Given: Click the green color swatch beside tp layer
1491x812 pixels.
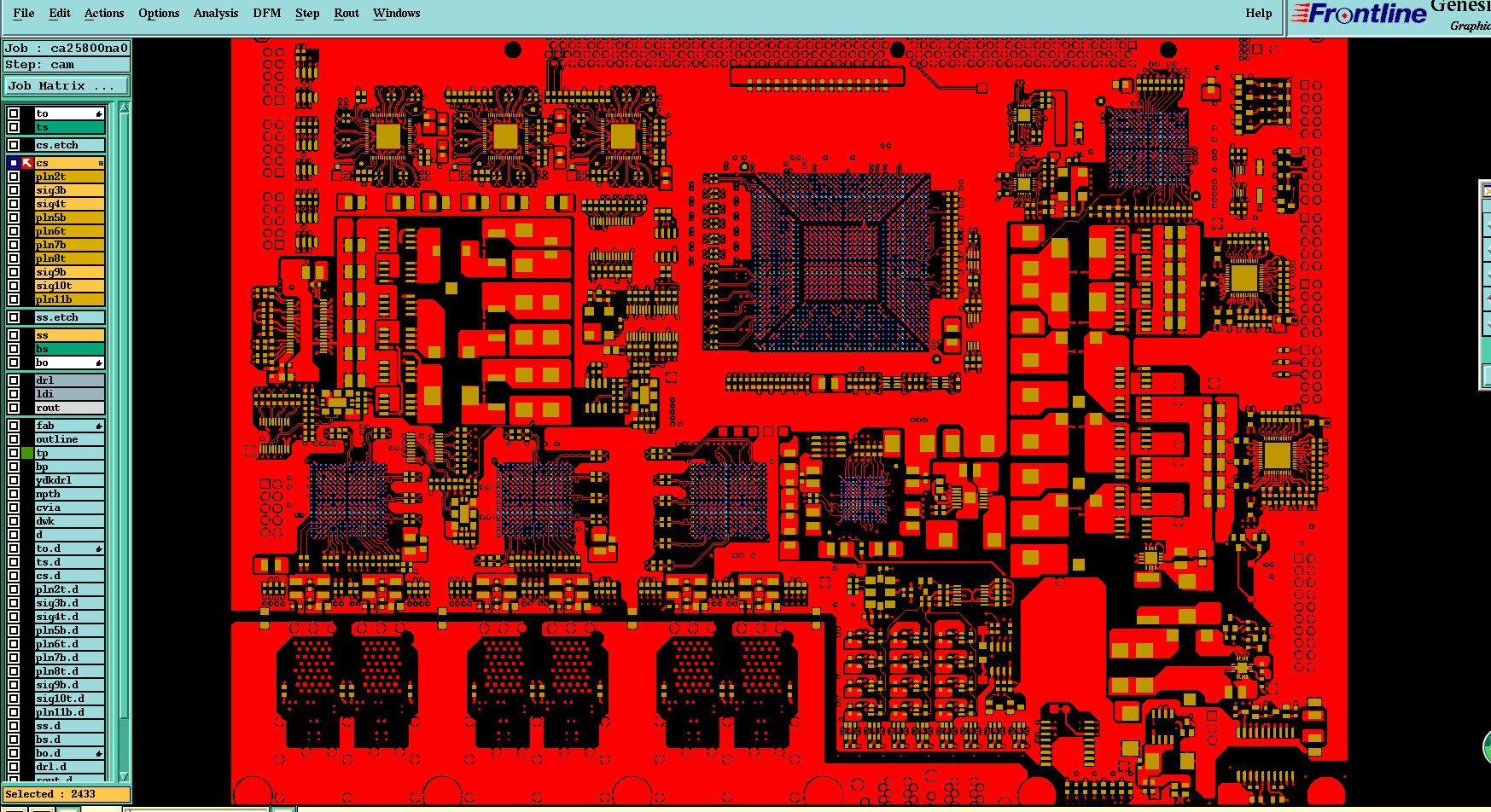Looking at the screenshot, I should [27, 453].
